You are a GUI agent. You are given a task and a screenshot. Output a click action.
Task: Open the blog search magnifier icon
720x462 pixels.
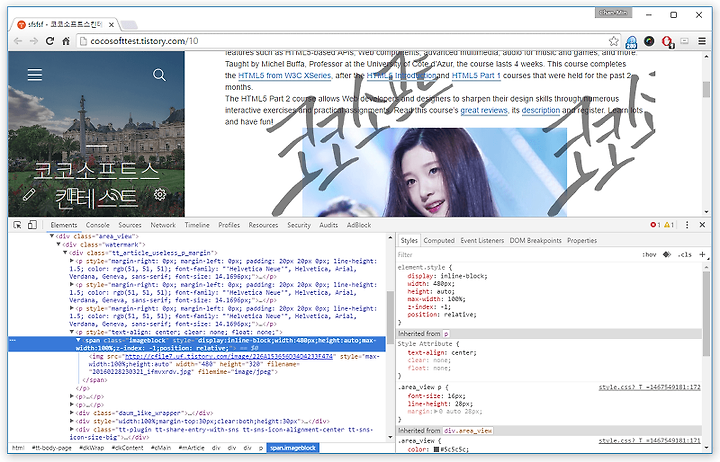[x=159, y=74]
